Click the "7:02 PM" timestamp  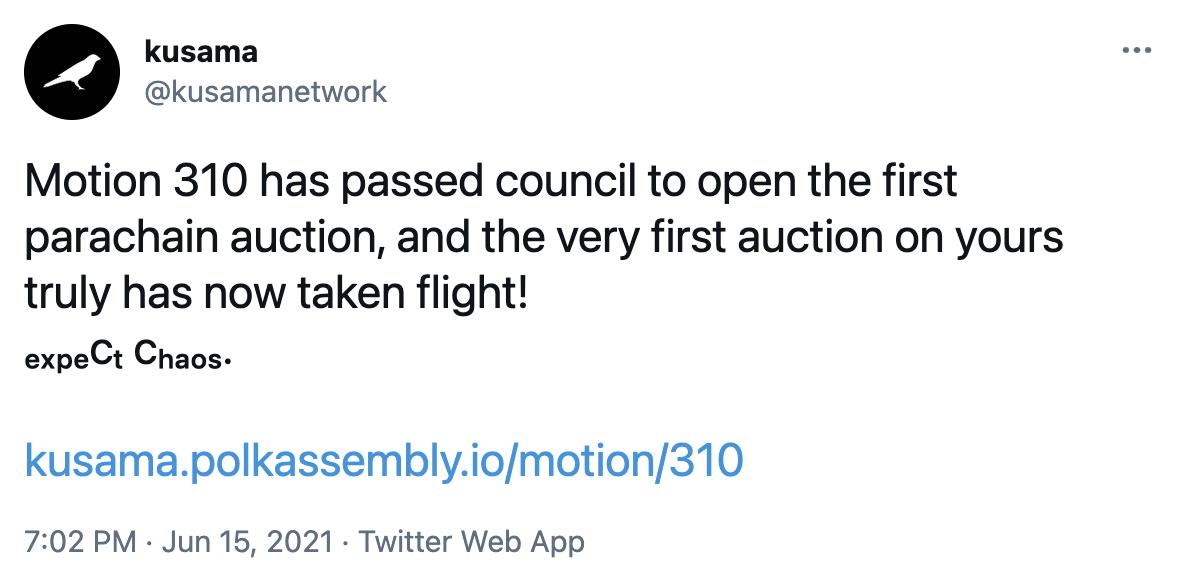point(78,542)
